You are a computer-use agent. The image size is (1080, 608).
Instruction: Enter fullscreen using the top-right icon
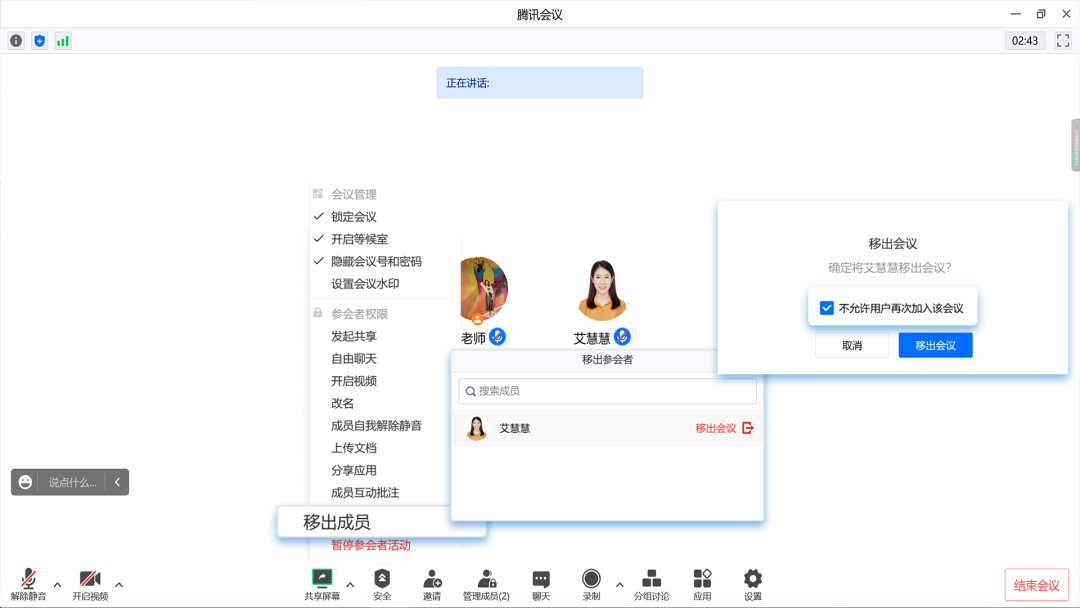[x=1063, y=40]
